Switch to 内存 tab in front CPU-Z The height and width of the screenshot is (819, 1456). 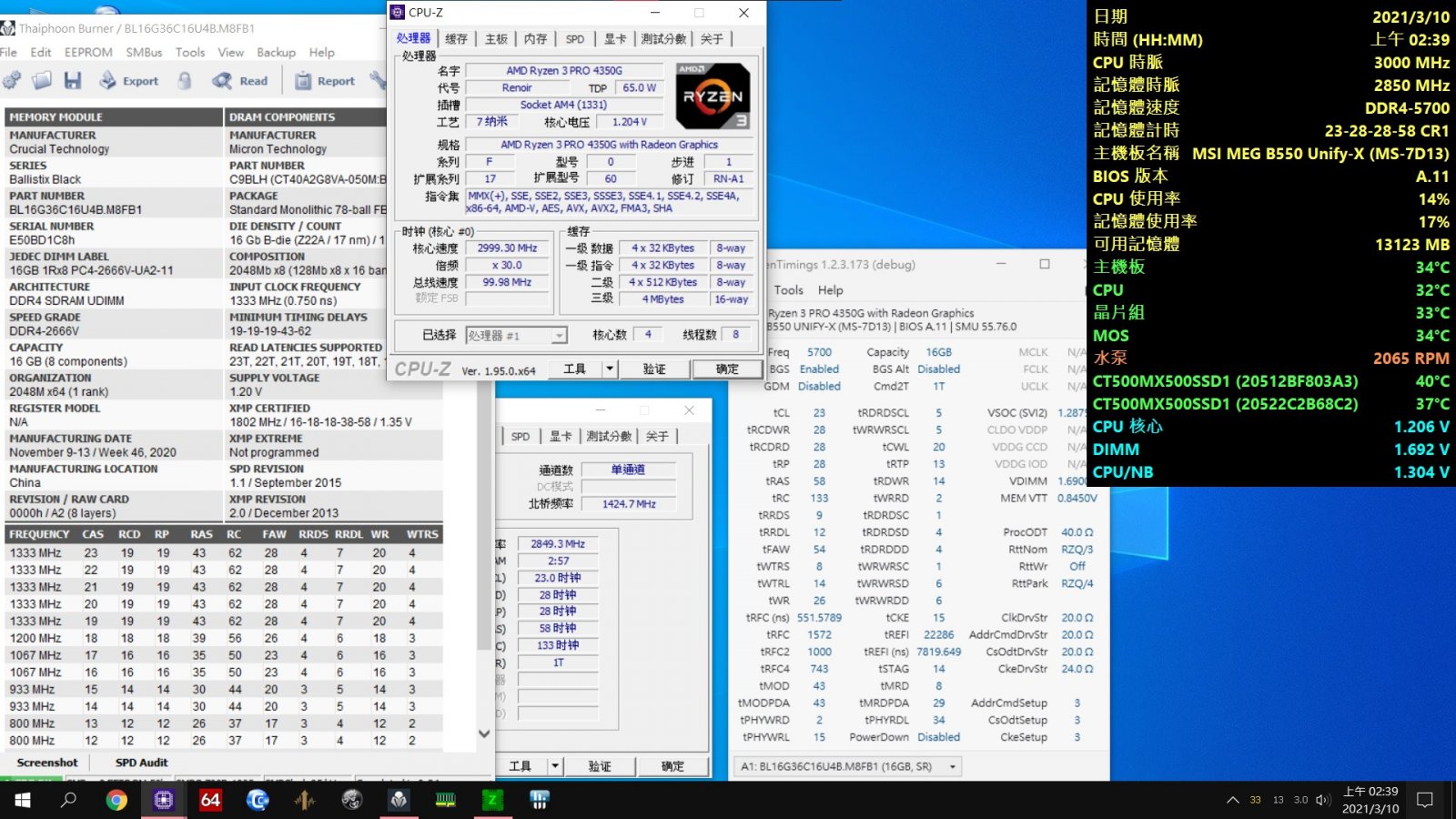click(x=535, y=39)
